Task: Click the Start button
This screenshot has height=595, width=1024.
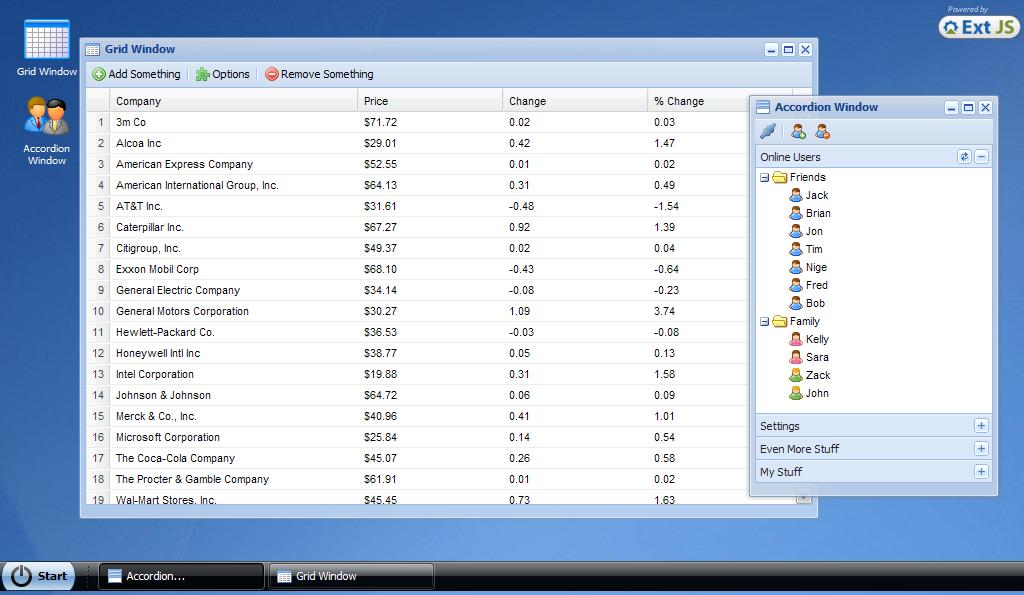Action: click(40, 576)
